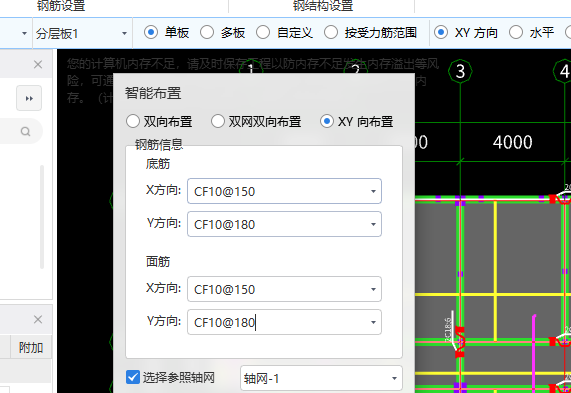Toggle the 选择参照轴网 checkbox
Screen dimensions: 571x393
133,377
